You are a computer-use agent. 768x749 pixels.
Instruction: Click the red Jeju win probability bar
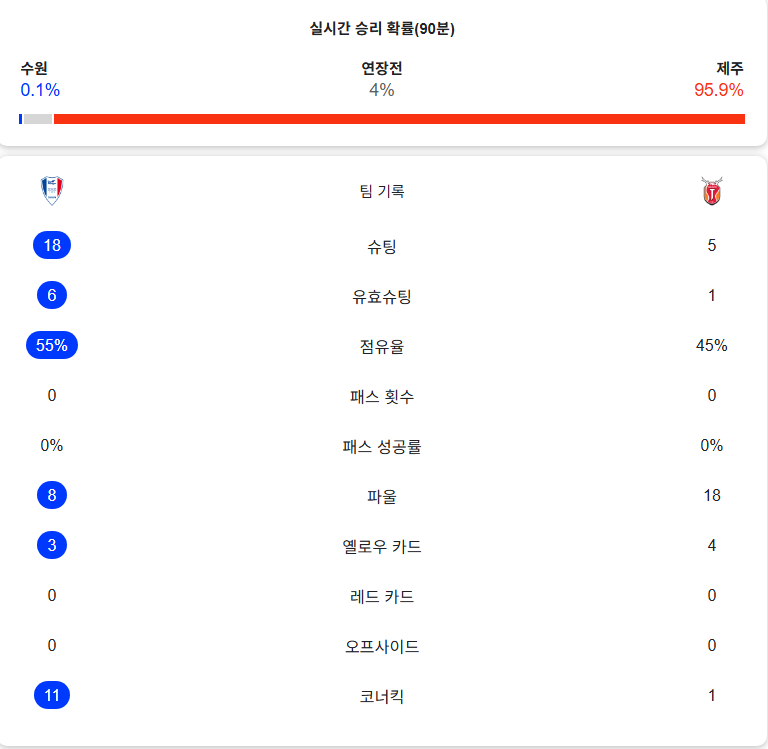399,119
